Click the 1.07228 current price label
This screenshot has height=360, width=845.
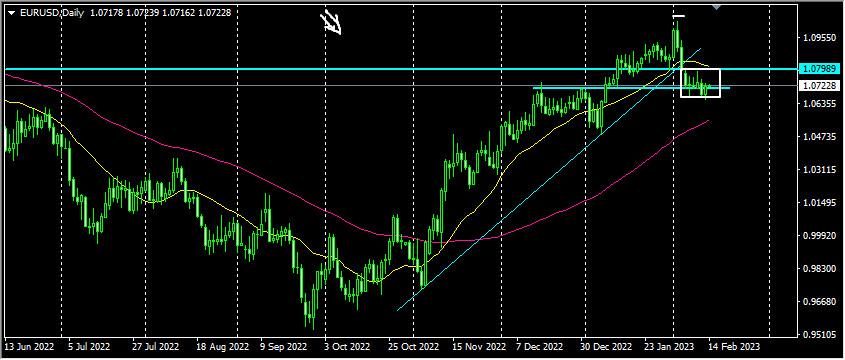pos(819,86)
